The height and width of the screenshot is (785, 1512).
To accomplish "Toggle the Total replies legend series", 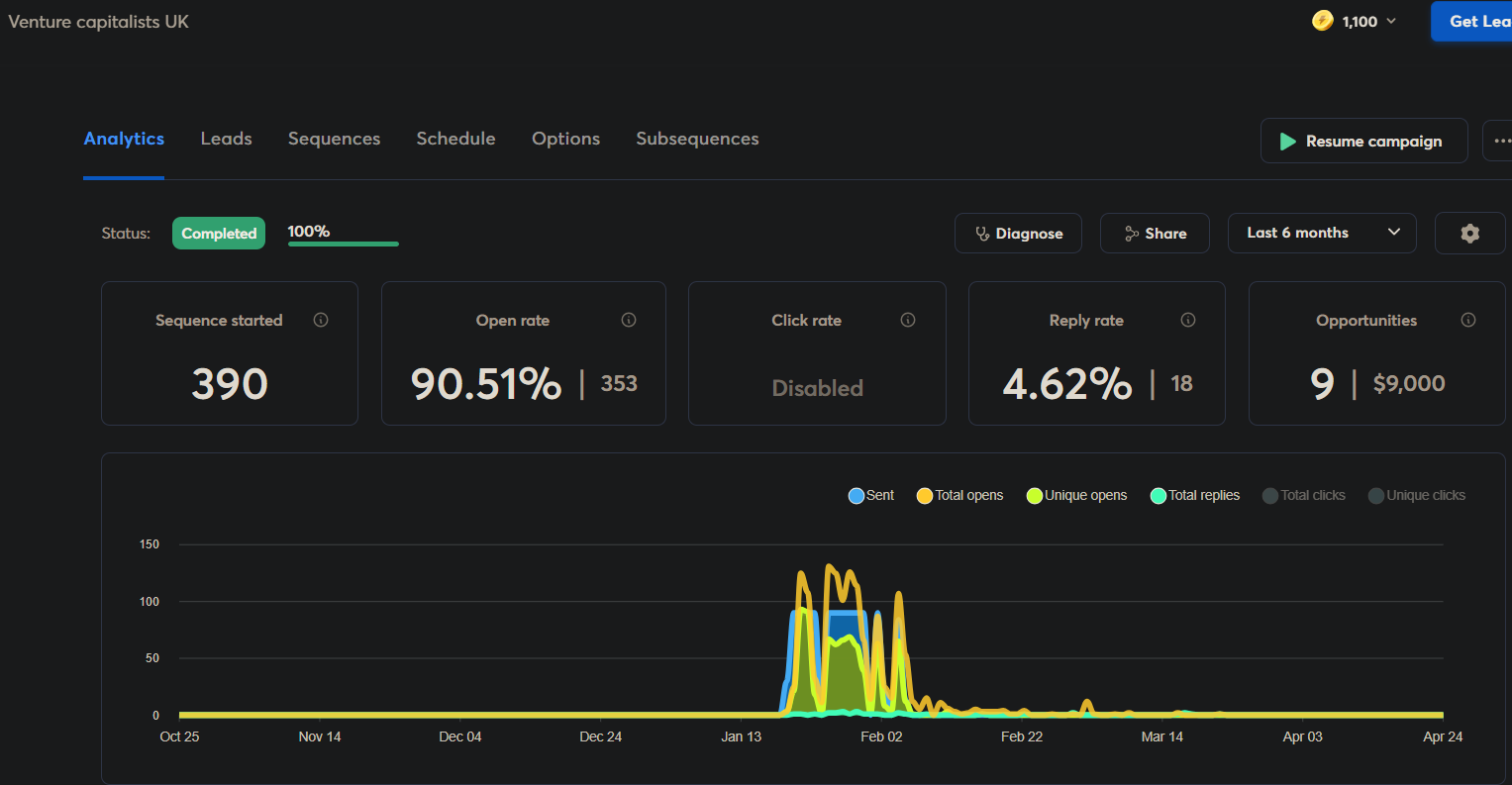I will pyautogui.click(x=1194, y=495).
